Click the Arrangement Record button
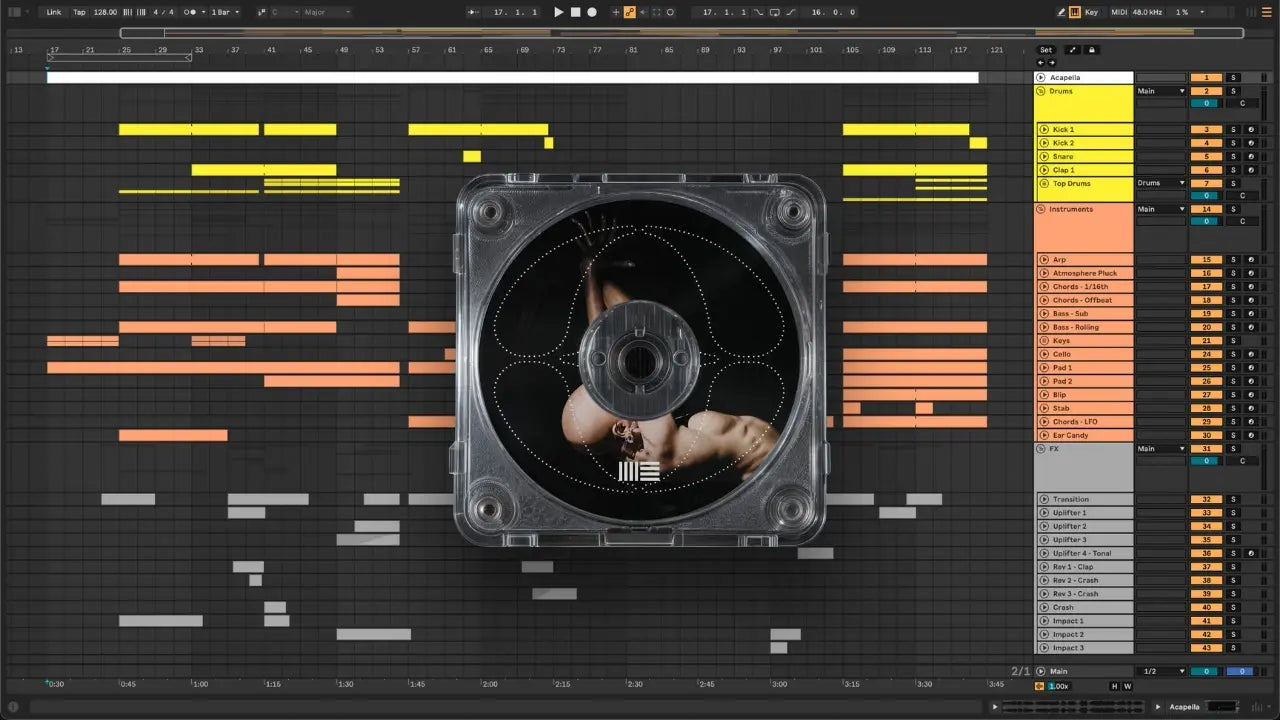This screenshot has height=720, width=1280. [x=592, y=12]
